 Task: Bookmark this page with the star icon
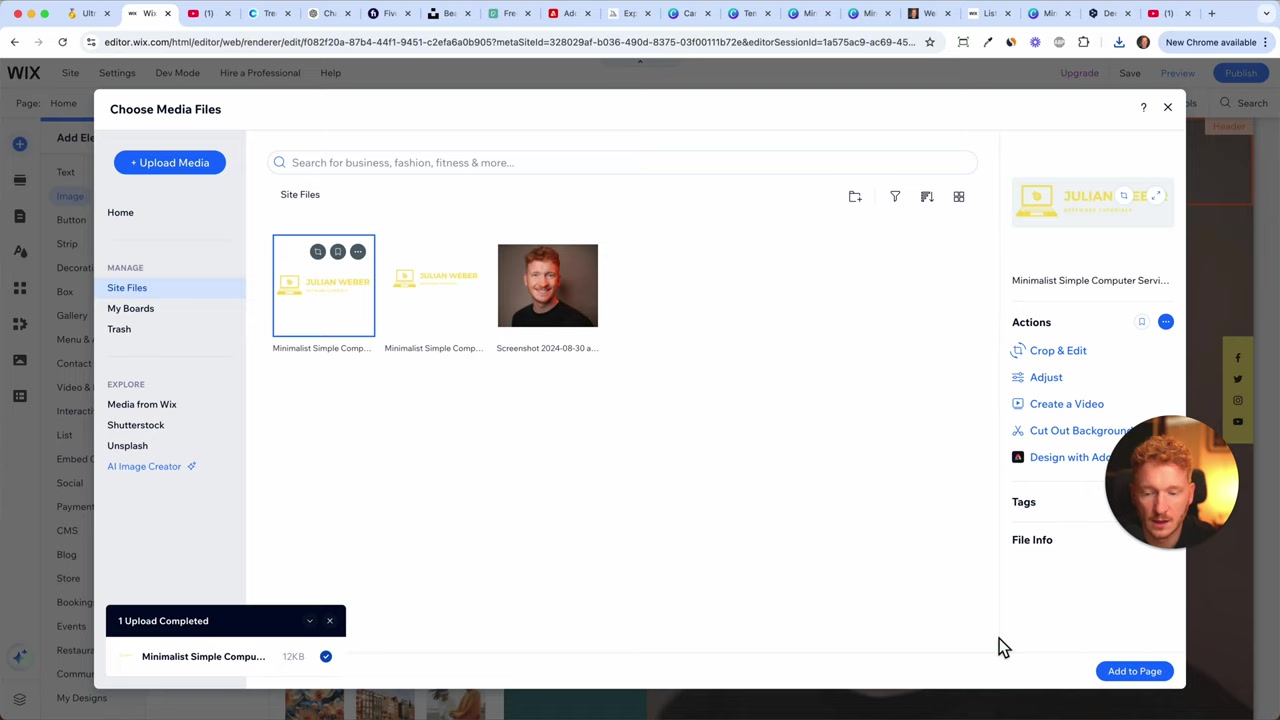point(930,42)
